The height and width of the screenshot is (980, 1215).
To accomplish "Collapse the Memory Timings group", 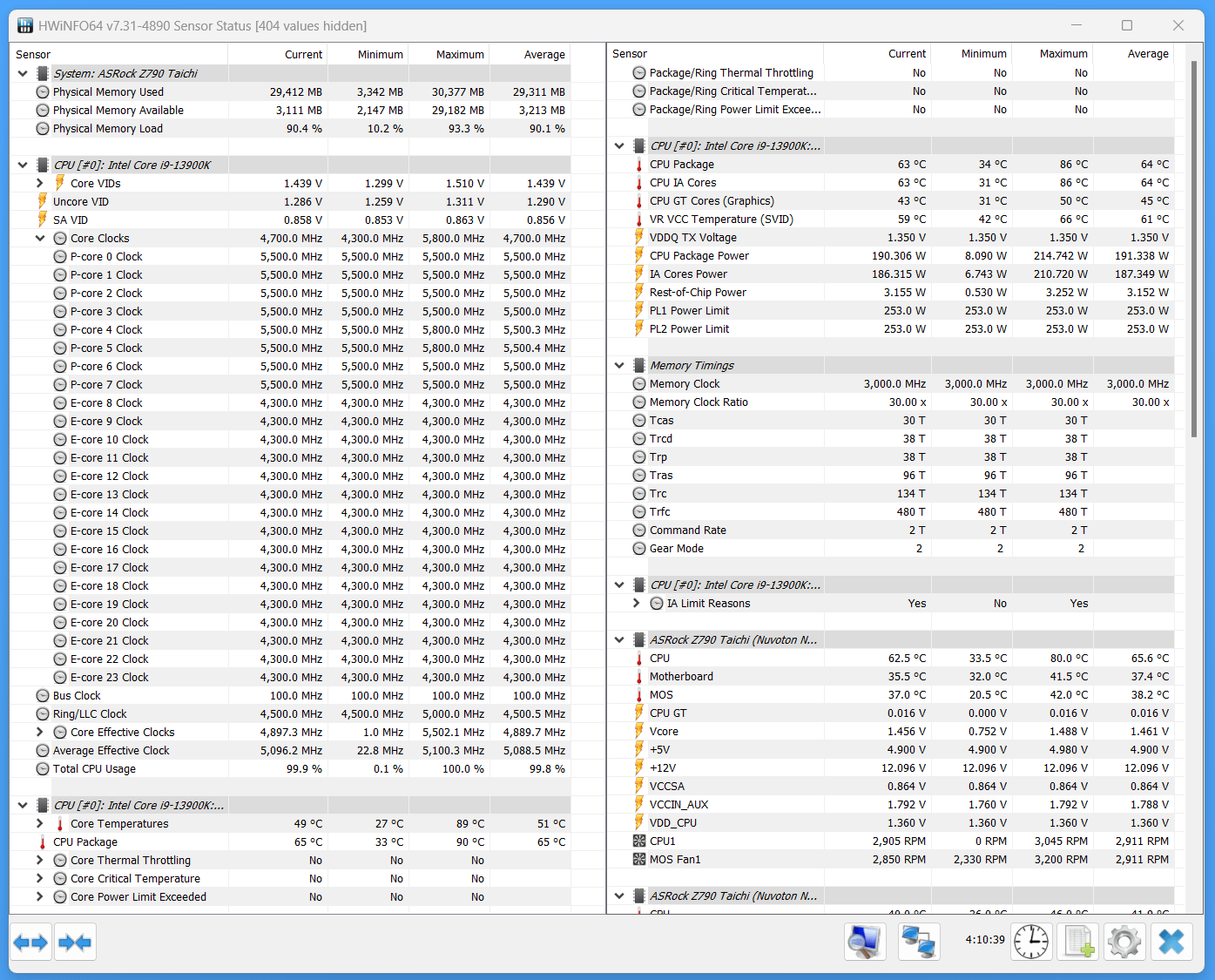I will point(619,366).
